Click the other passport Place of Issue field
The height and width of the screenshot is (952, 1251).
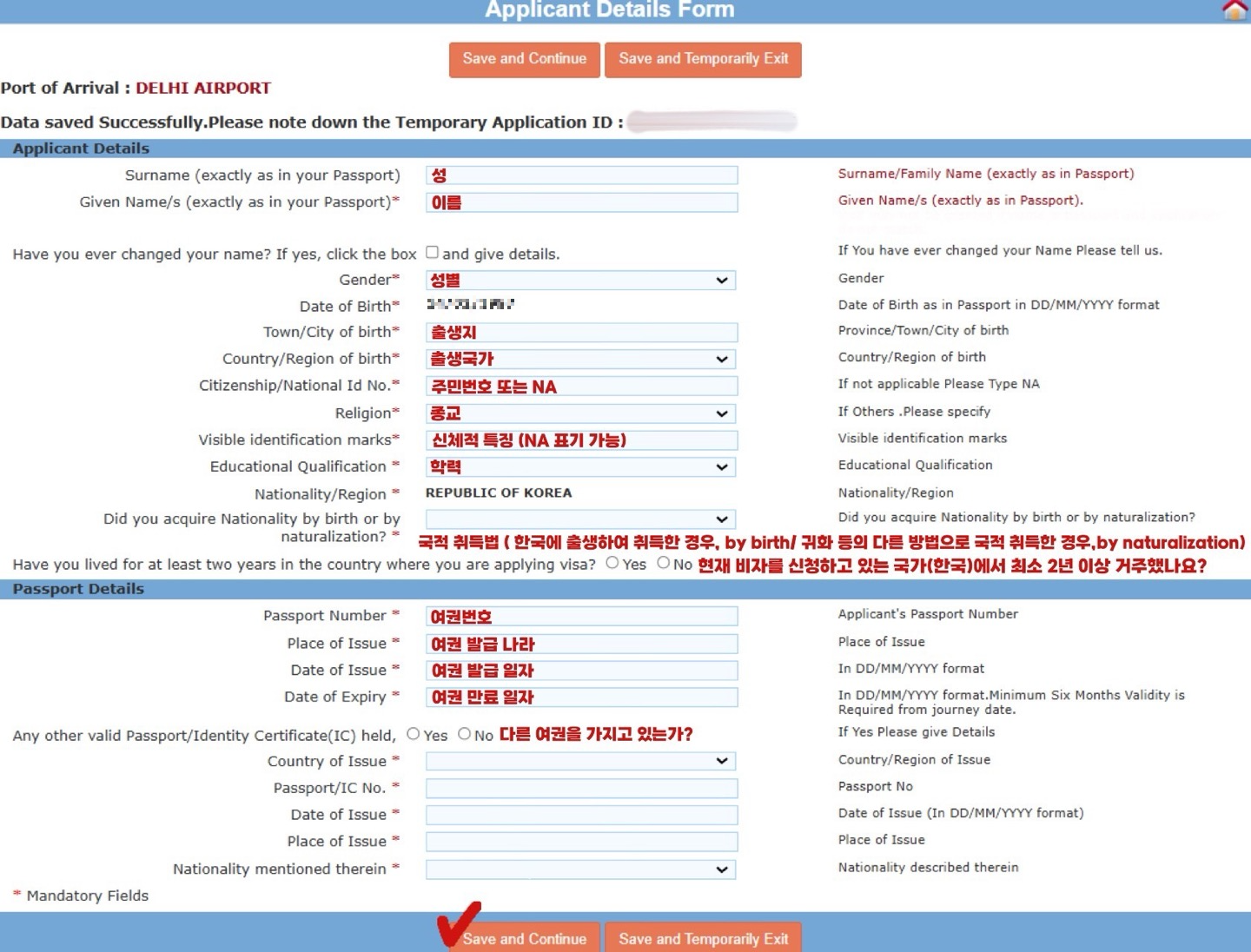pos(582,842)
